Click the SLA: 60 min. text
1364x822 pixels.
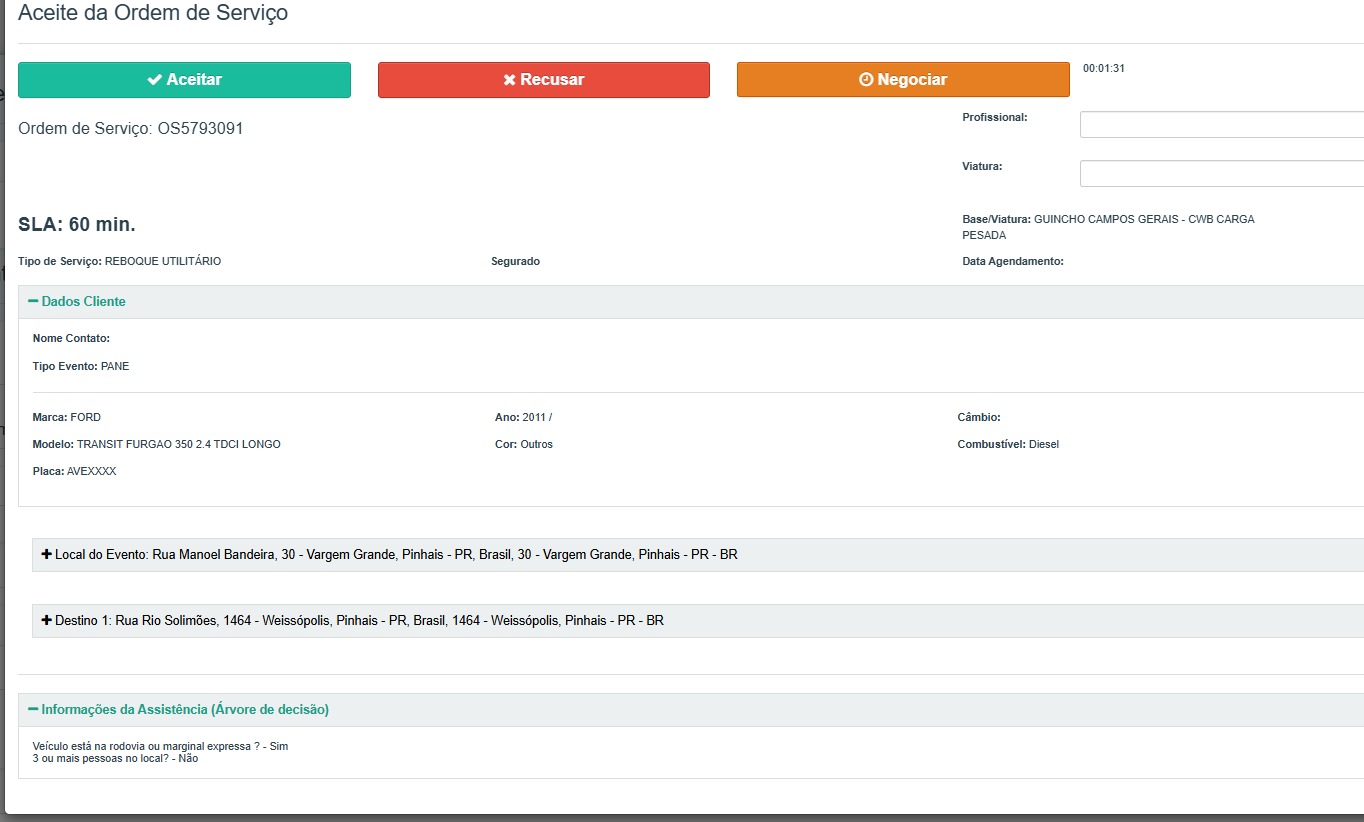[x=77, y=224]
